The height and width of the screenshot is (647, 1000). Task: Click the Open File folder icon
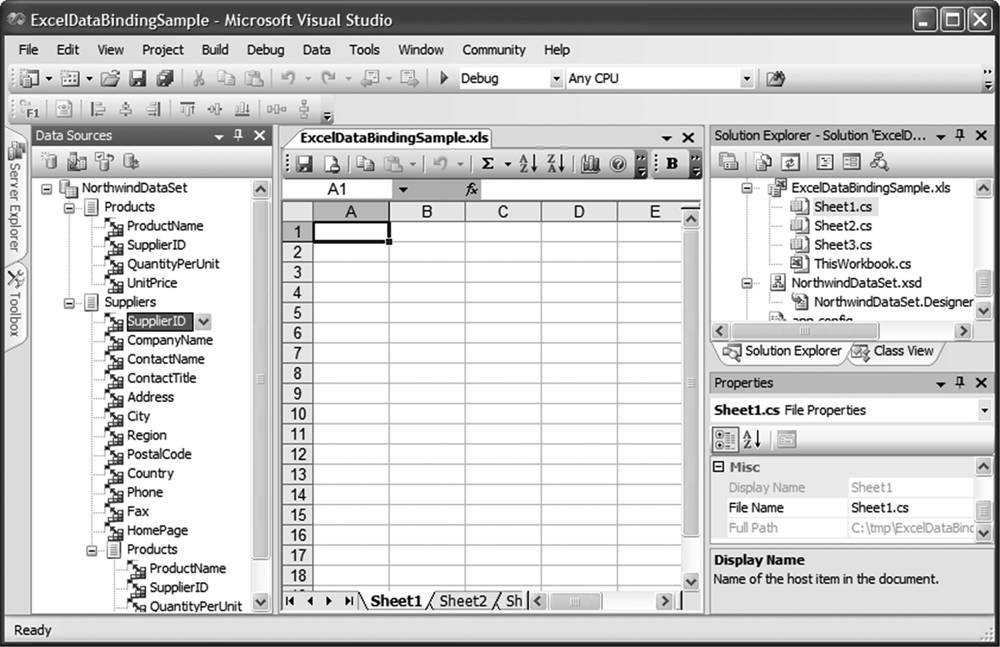tap(110, 78)
